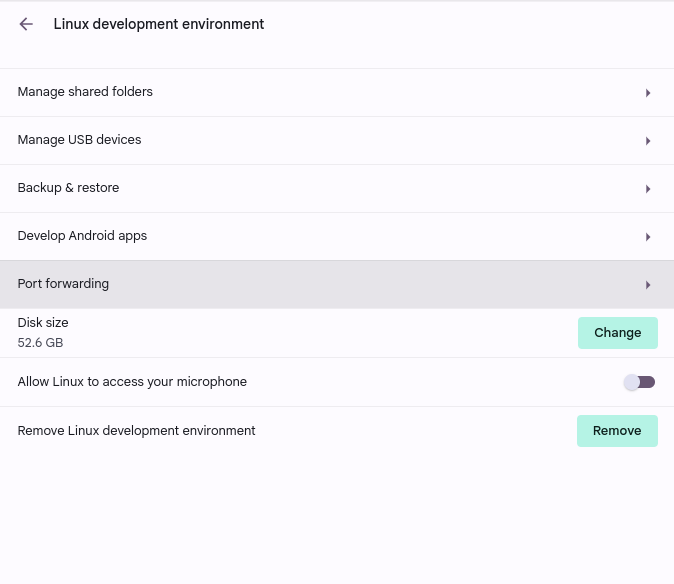Screen dimensions: 674x584
Task: Click the Backup & restore arrow icon
Action: 648,189
